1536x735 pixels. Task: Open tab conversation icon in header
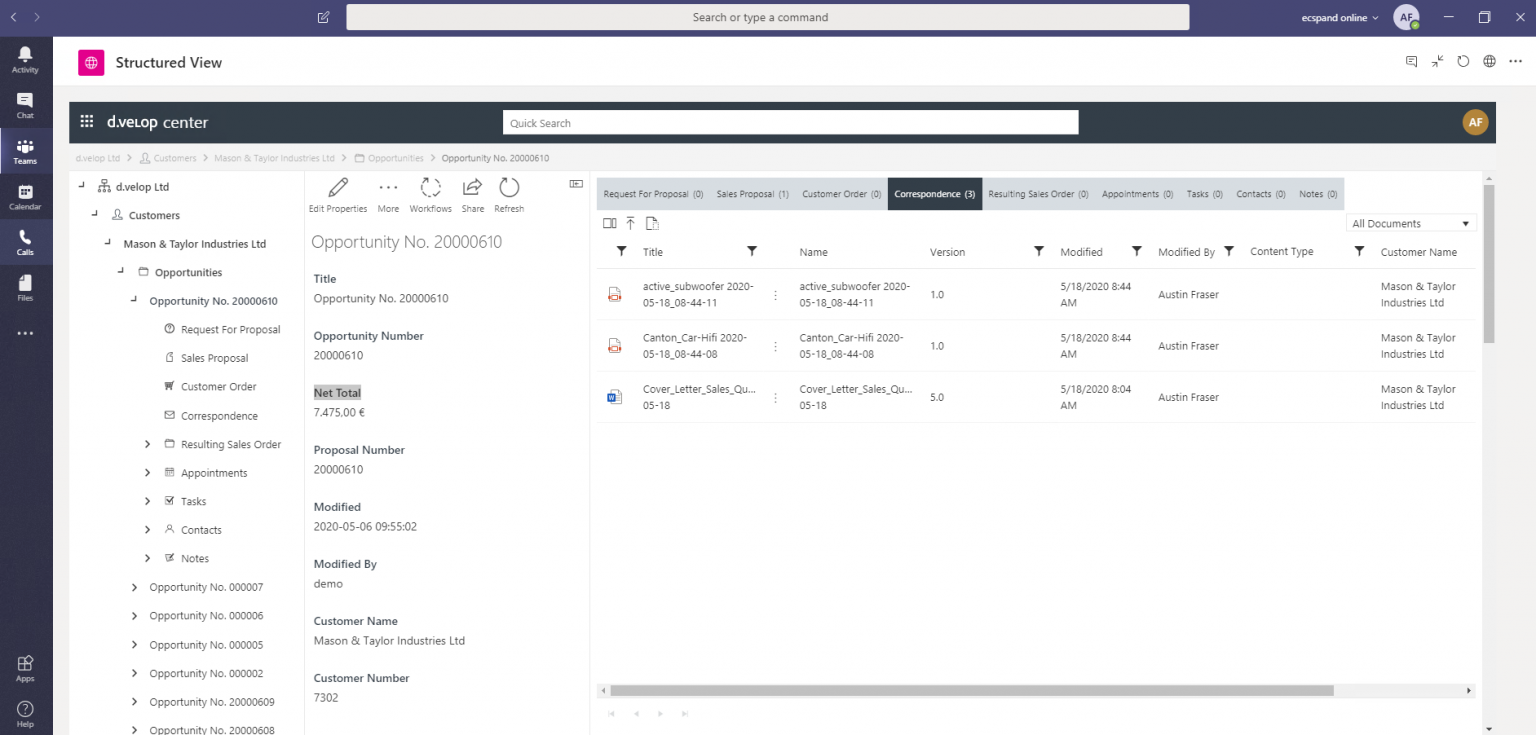click(x=1411, y=61)
